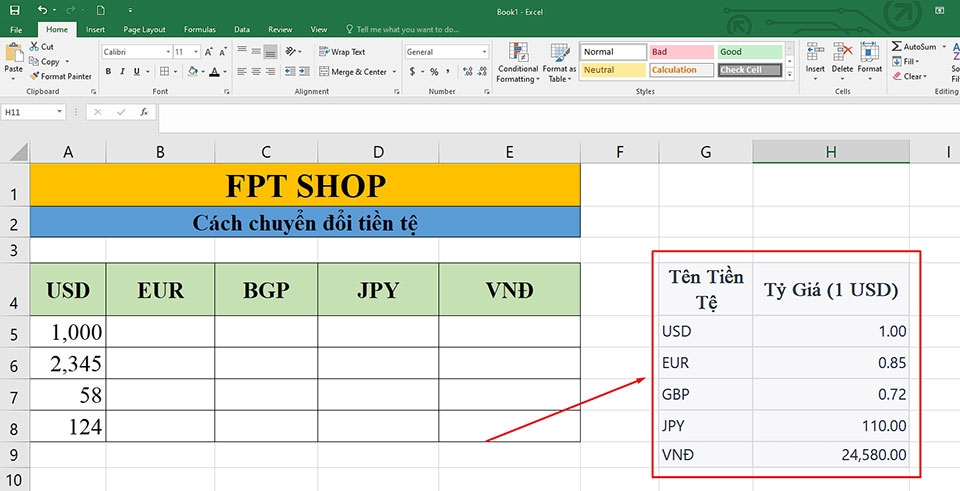The height and width of the screenshot is (491, 960).
Task: Activate the Format Painter brush
Action: click(x=34, y=77)
